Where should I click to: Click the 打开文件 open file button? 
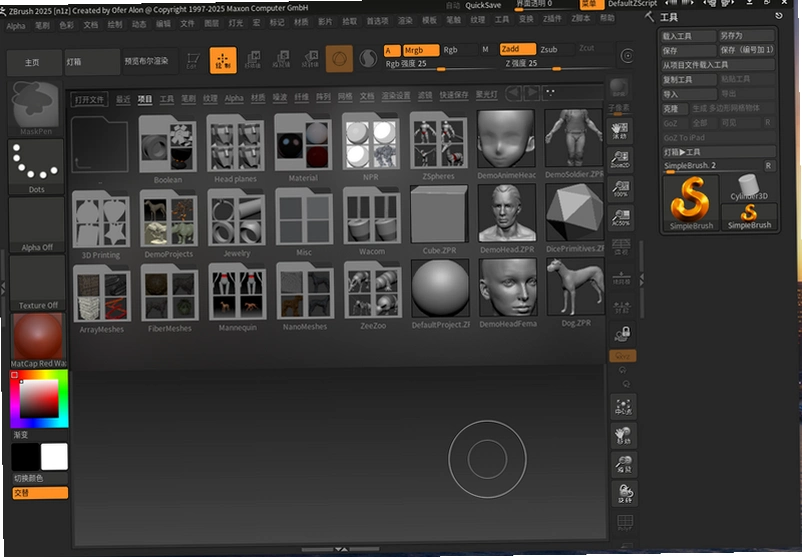(x=90, y=99)
